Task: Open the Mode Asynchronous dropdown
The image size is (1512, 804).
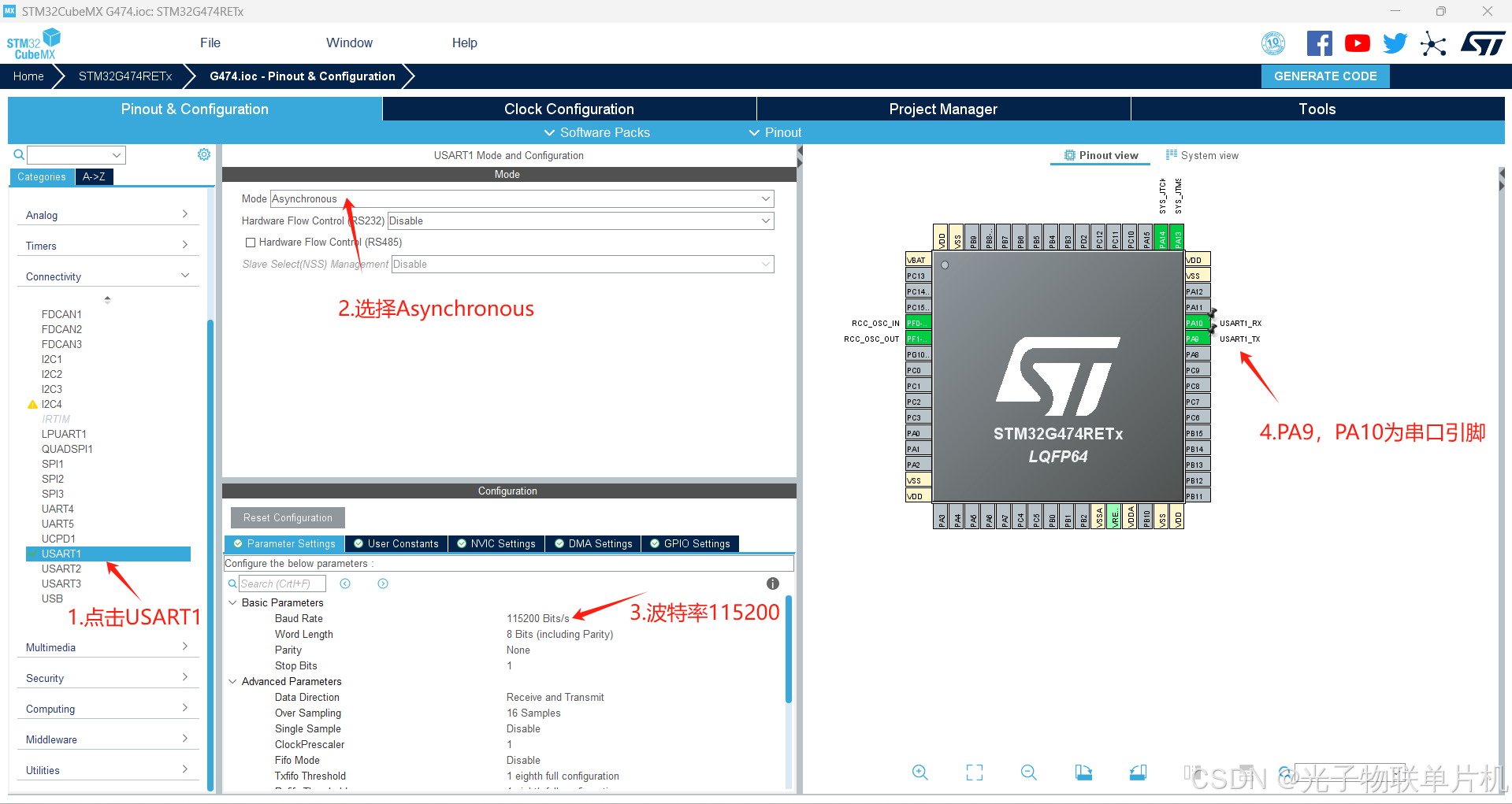Action: click(x=522, y=199)
